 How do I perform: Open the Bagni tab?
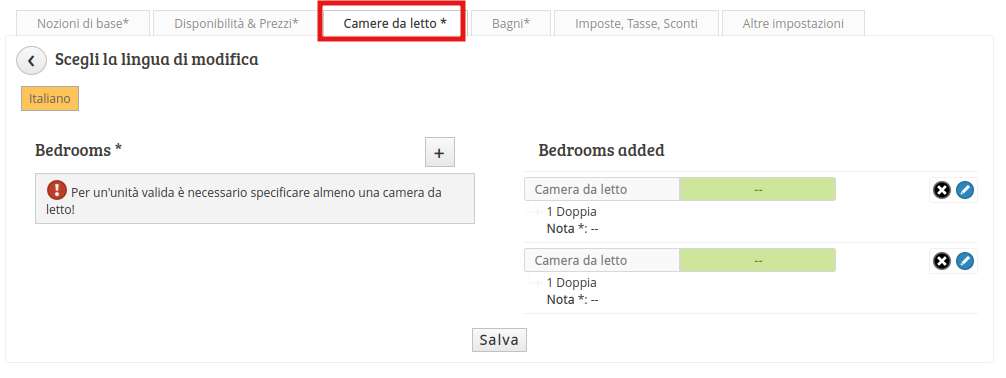511,24
